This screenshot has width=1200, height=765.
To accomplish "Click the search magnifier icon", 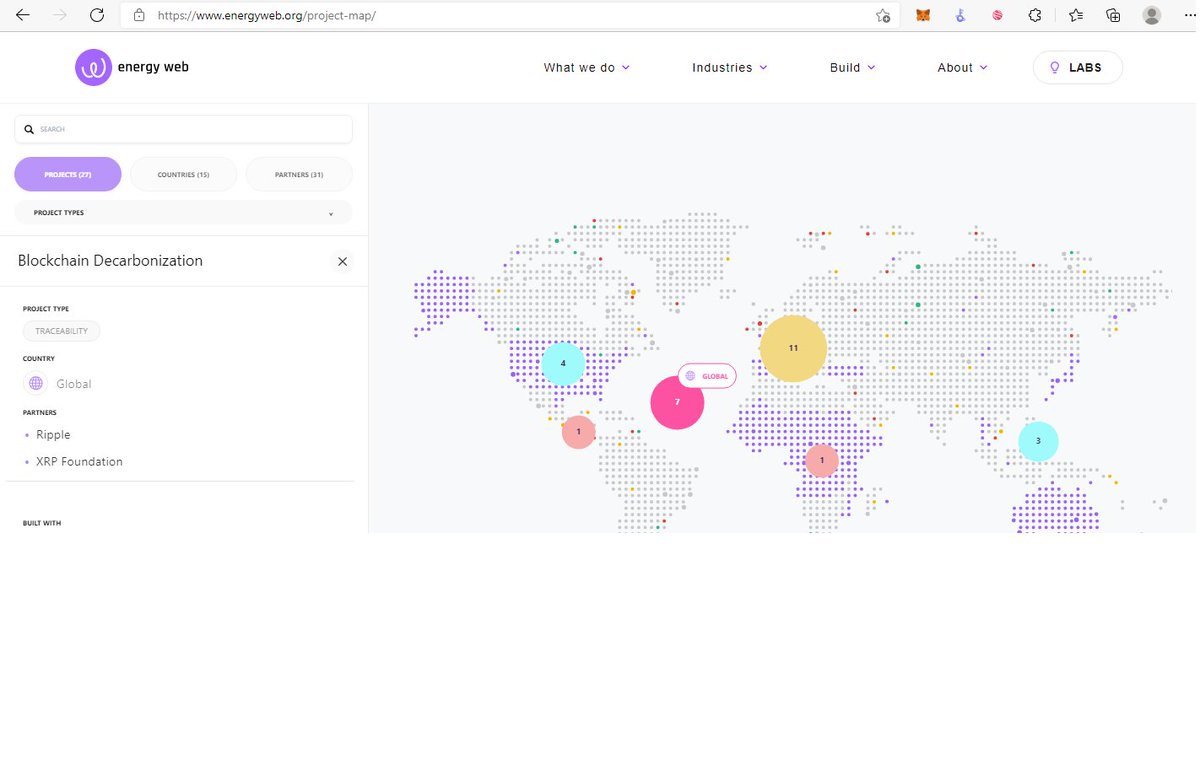I will [29, 129].
